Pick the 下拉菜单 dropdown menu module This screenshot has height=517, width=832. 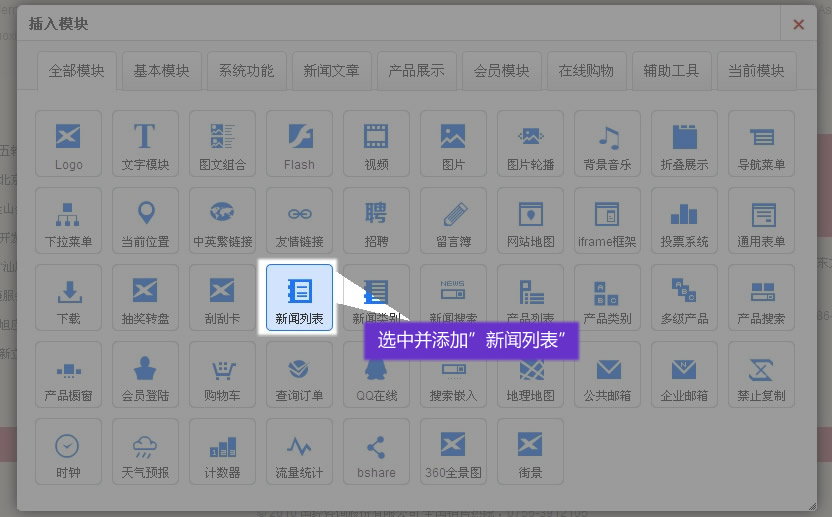[68, 220]
